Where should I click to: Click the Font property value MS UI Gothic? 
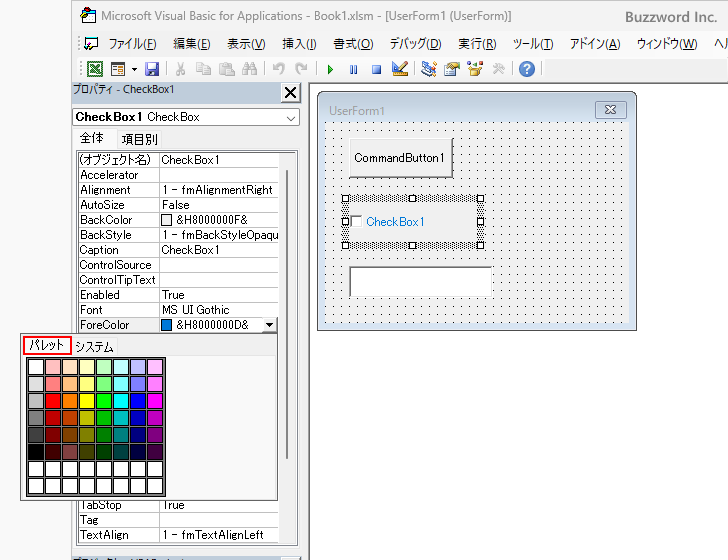click(219, 310)
